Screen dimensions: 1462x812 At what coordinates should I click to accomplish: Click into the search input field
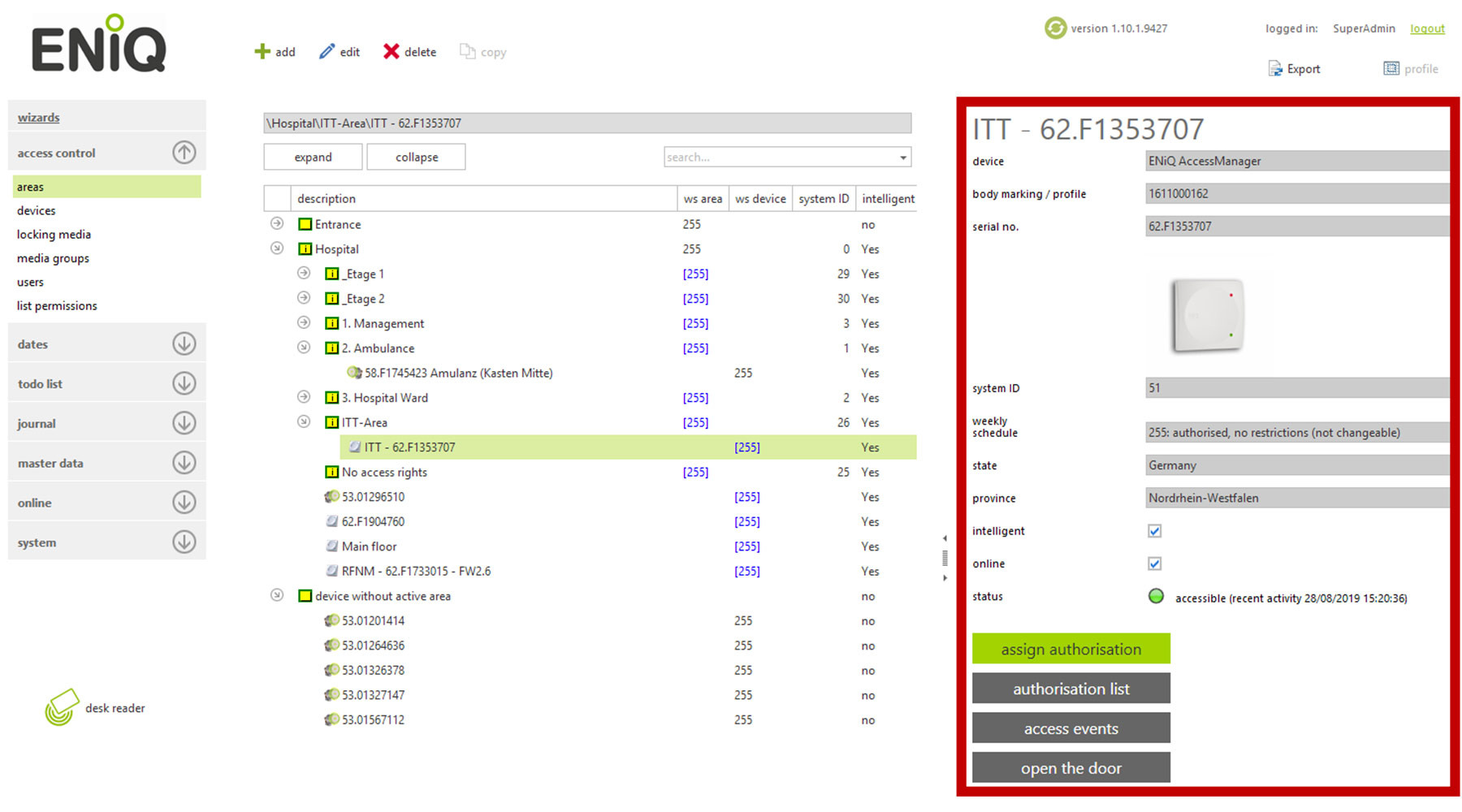click(x=780, y=158)
